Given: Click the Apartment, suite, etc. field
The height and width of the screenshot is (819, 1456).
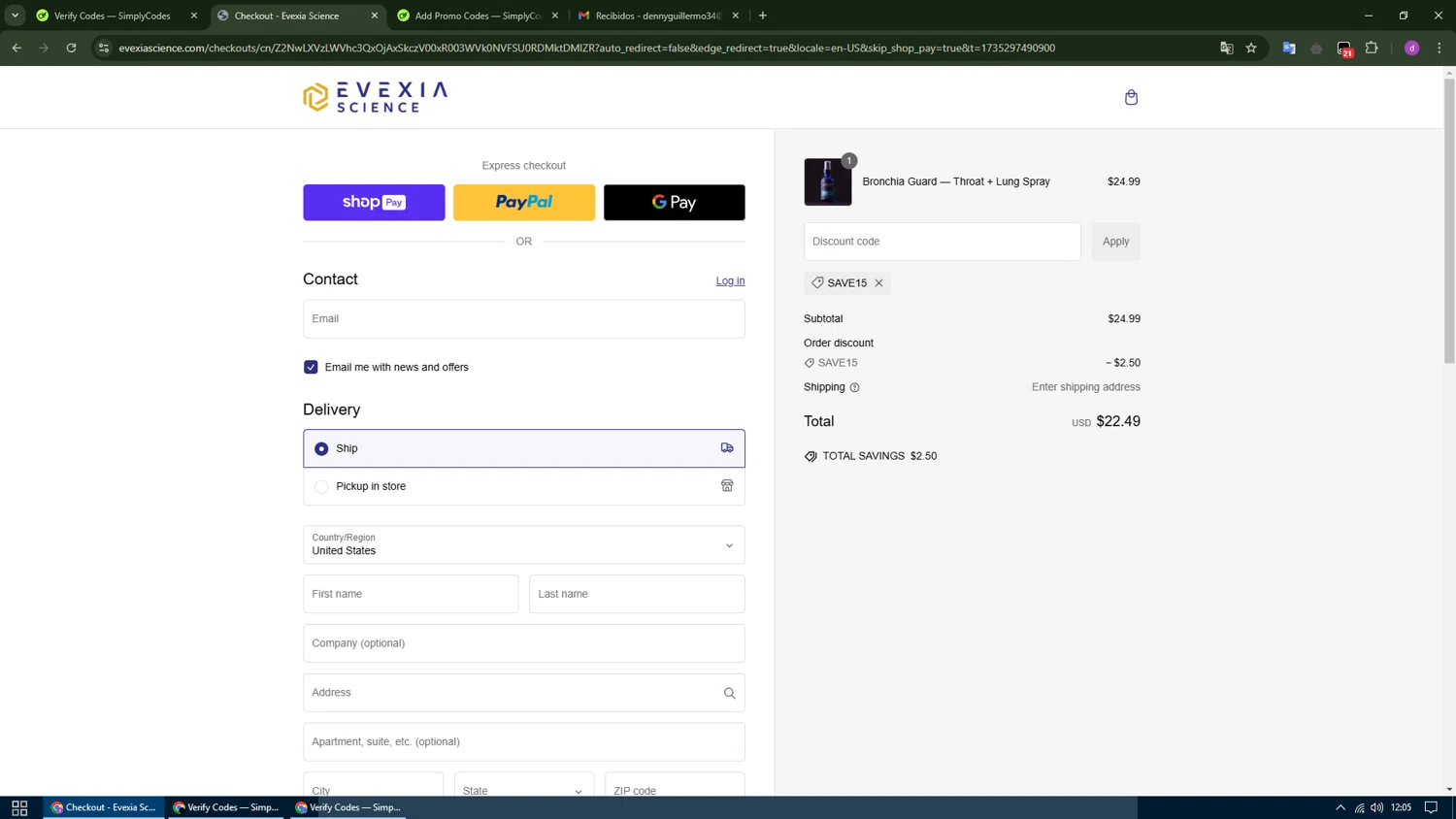Looking at the screenshot, I should (524, 742).
